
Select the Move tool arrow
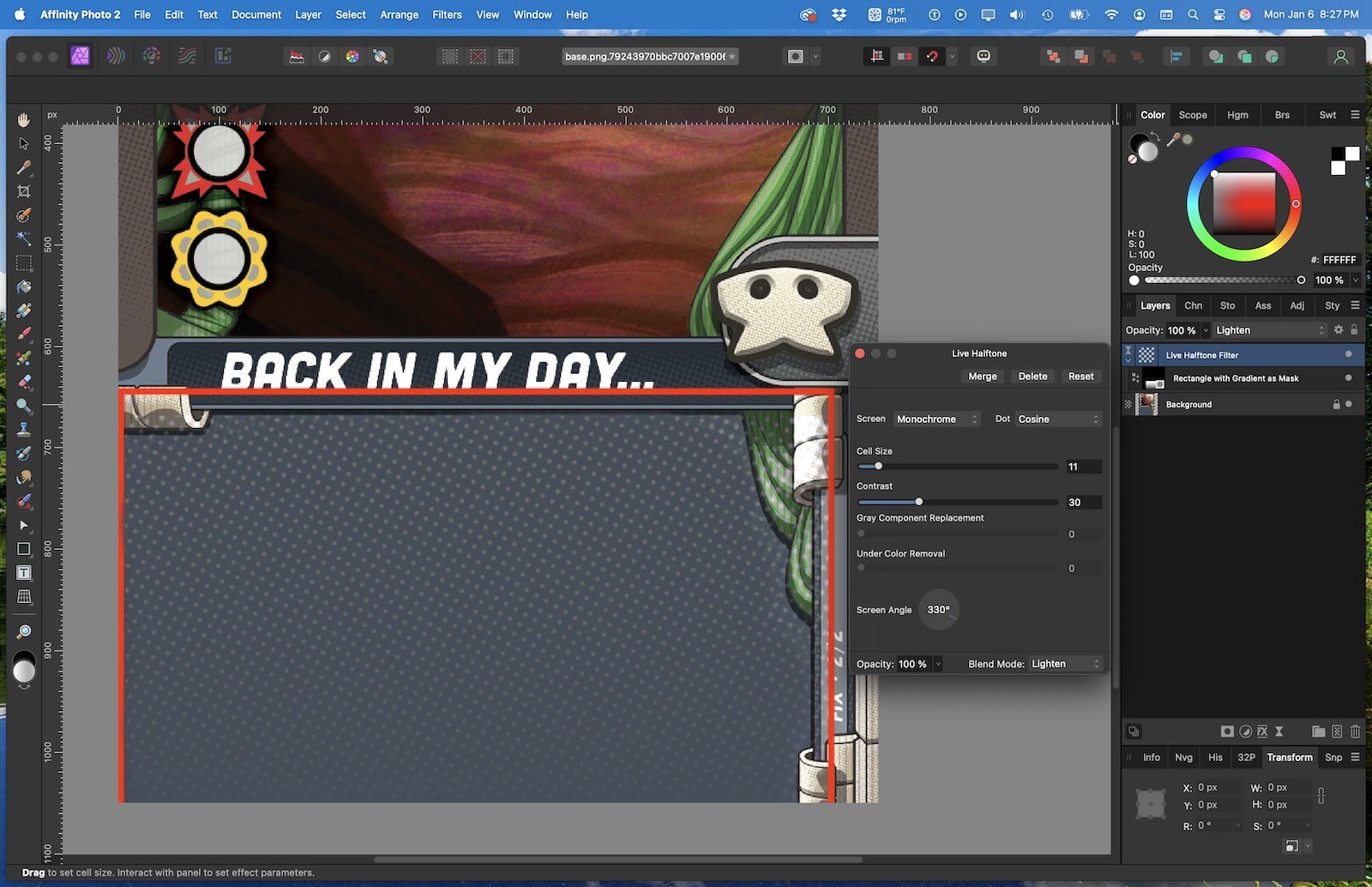pos(24,143)
